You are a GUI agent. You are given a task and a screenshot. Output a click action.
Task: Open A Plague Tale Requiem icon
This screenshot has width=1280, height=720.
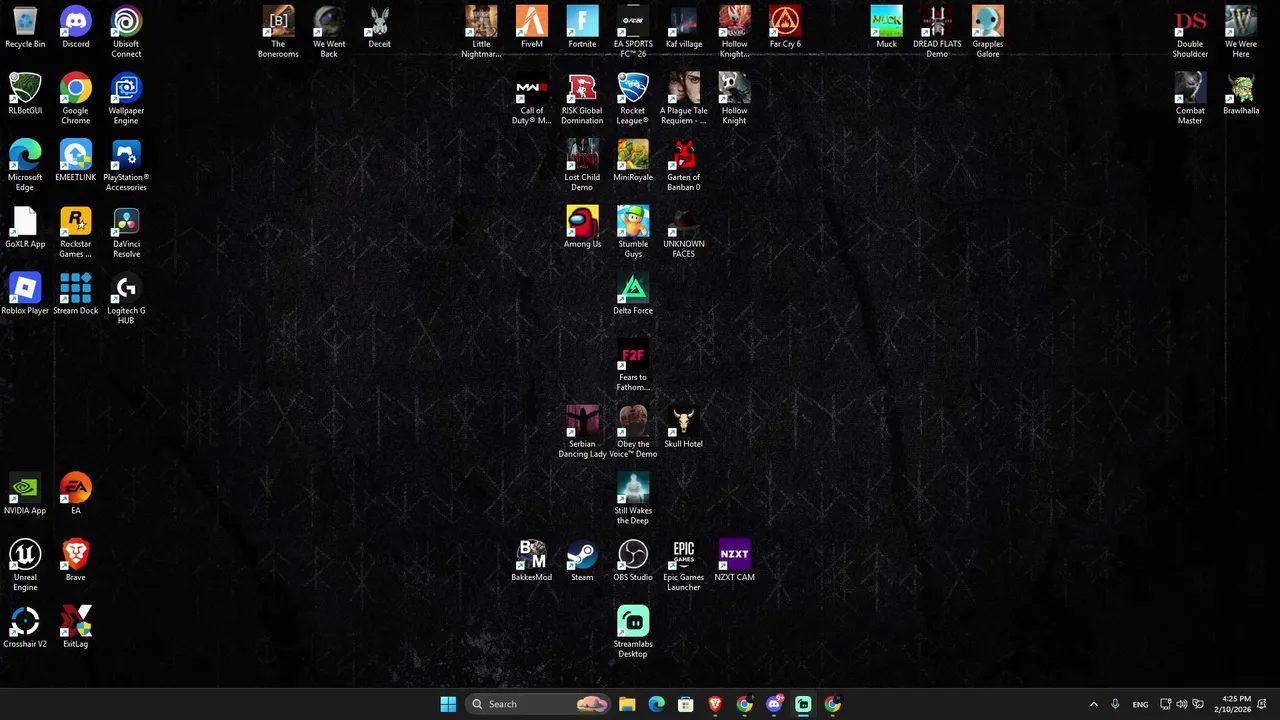tap(684, 99)
